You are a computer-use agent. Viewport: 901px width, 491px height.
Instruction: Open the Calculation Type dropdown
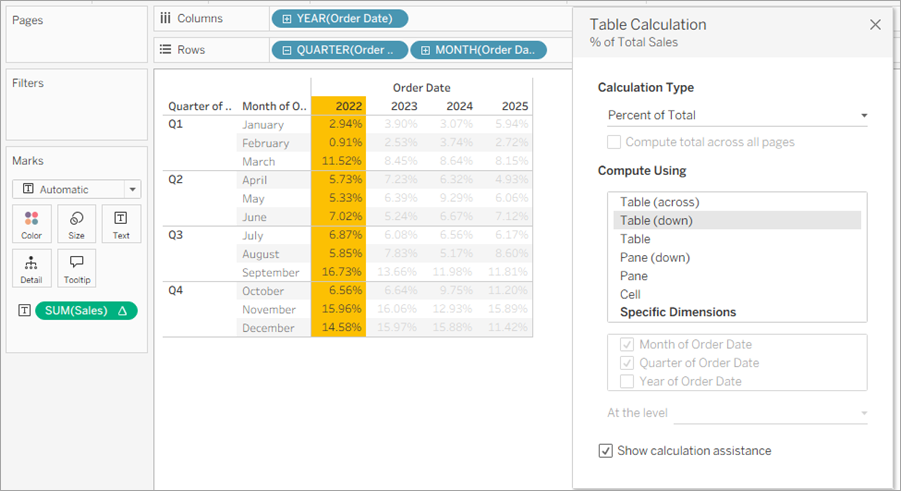737,116
